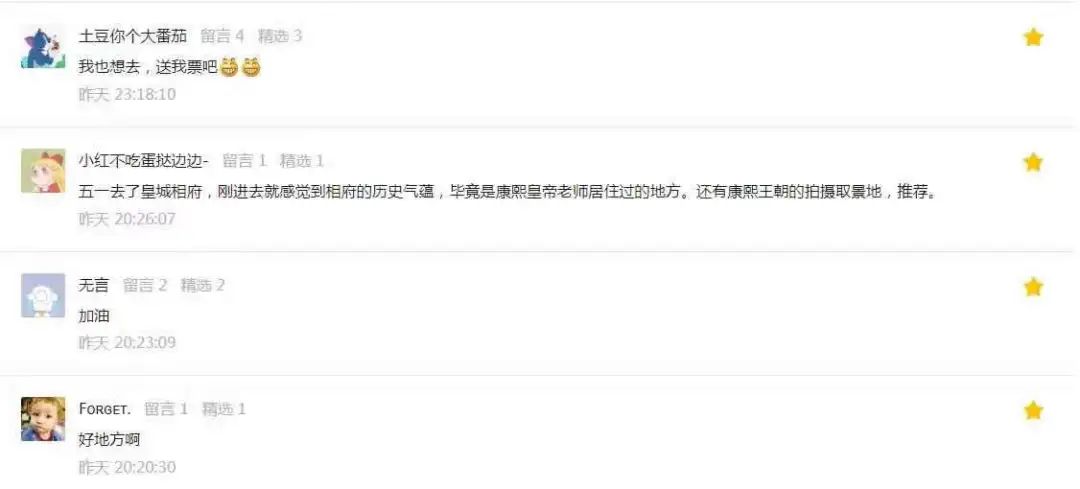The width and height of the screenshot is (1080, 489).
Task: Open profile of user 土豆你个大番茄
Action: [x=132, y=36]
